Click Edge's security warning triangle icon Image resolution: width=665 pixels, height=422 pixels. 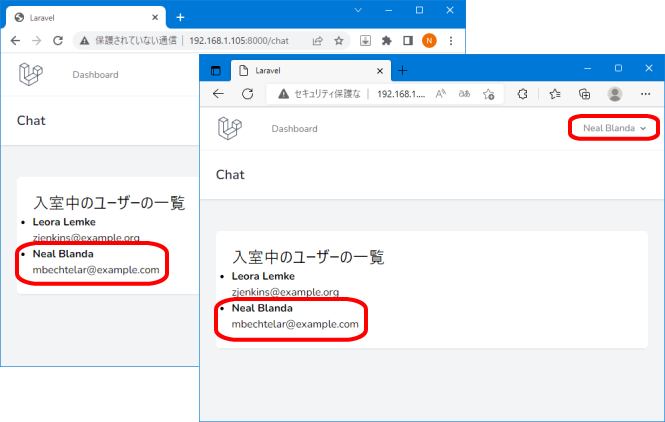click(x=283, y=94)
